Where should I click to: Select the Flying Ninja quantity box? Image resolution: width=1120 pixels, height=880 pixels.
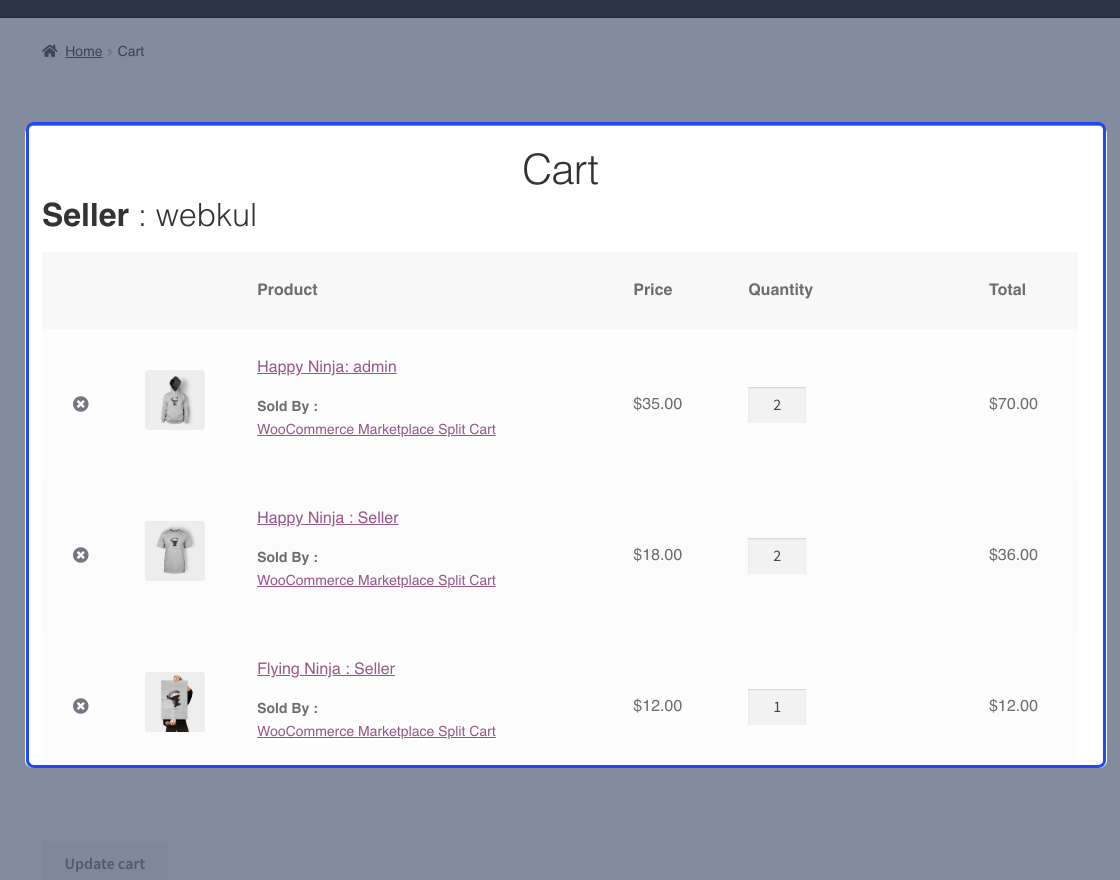click(x=777, y=706)
